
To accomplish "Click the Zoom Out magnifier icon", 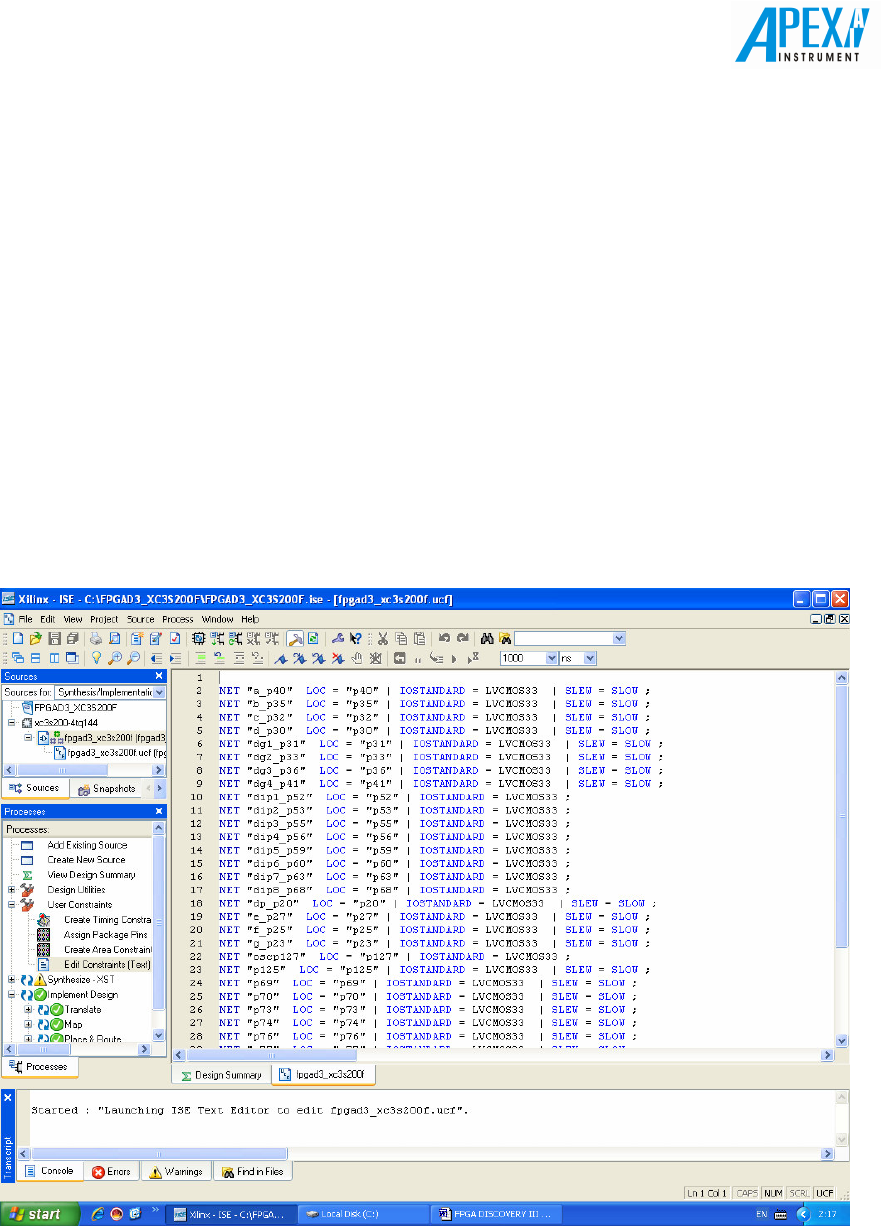I will [x=133, y=658].
